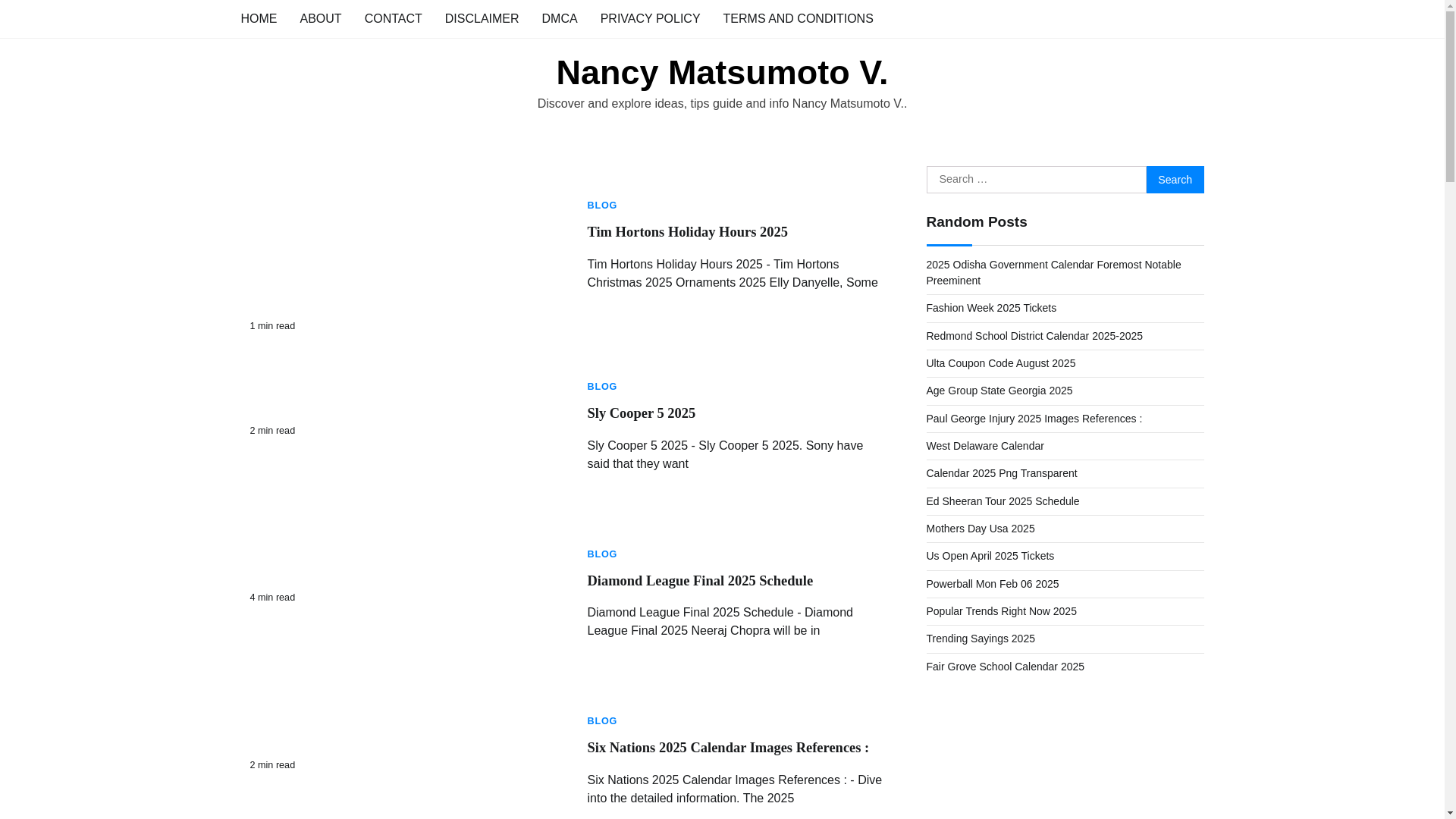1456x819 pixels.
Task: Click the '1 min read' label
Action: [272, 326]
